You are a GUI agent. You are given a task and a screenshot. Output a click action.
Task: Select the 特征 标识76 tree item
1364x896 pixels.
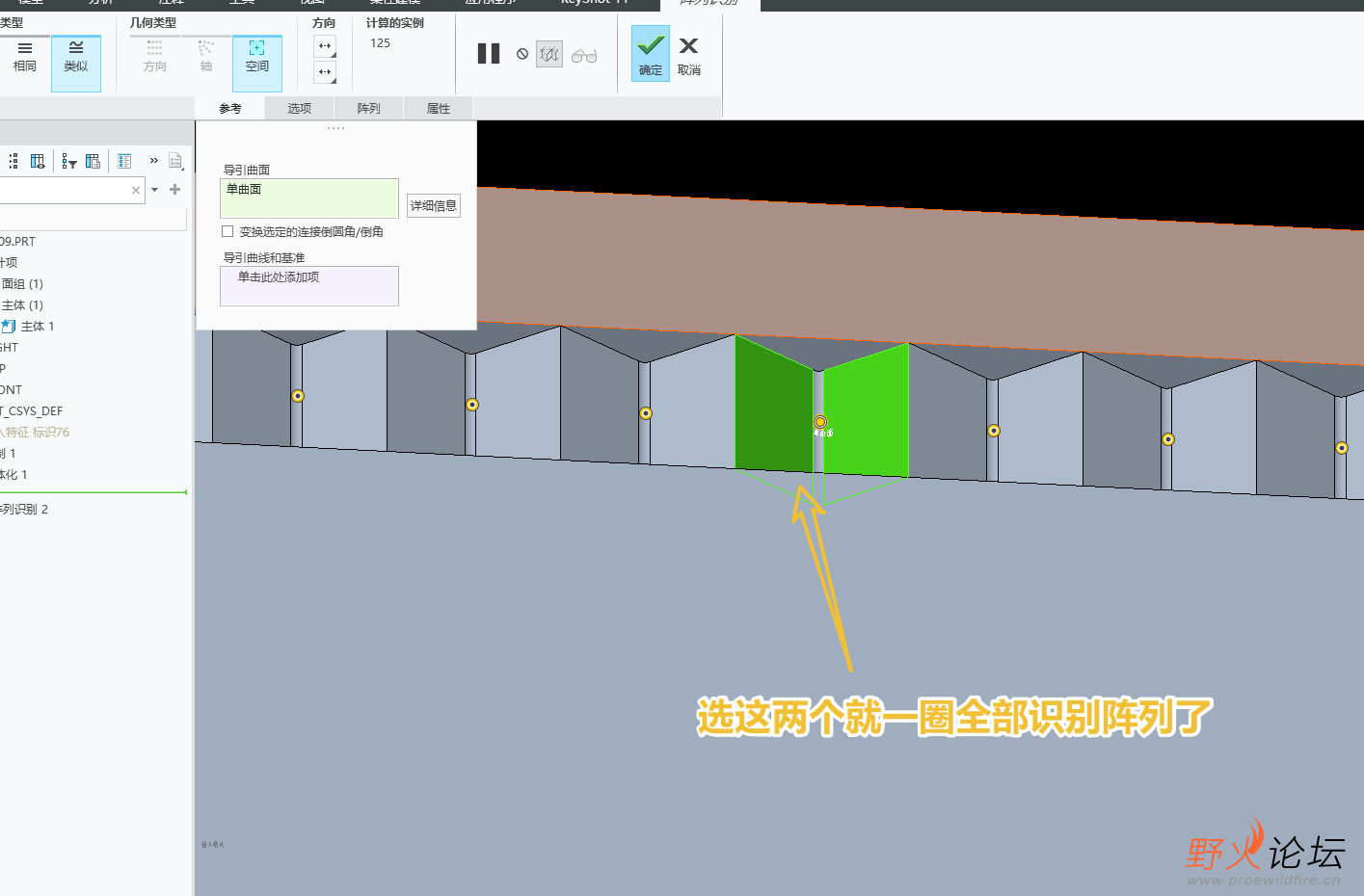(36, 432)
